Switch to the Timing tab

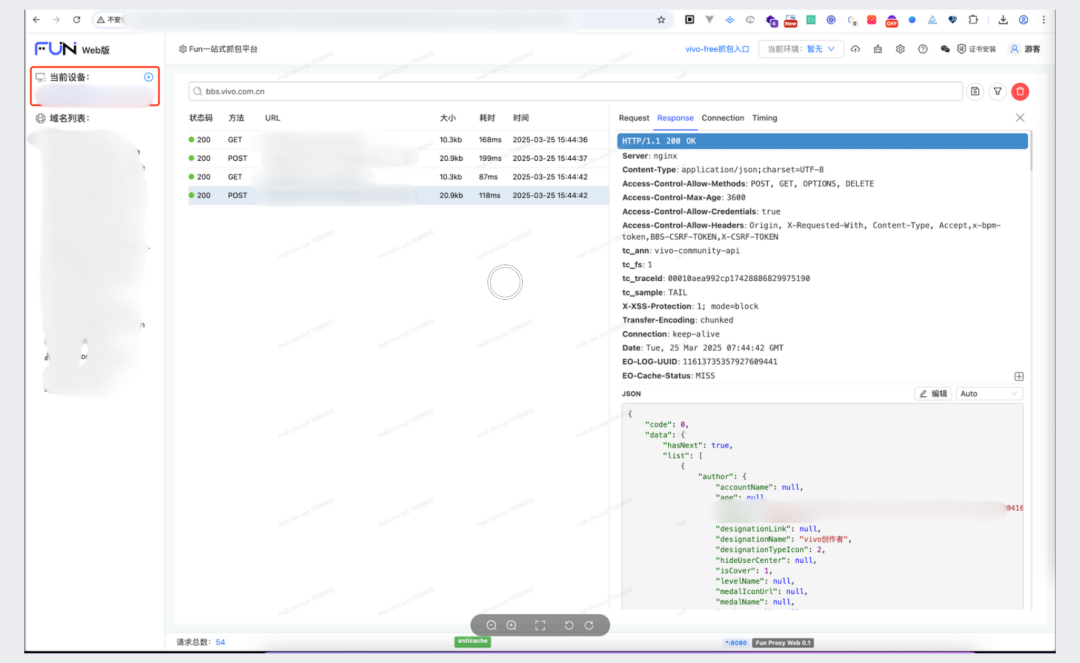point(764,118)
